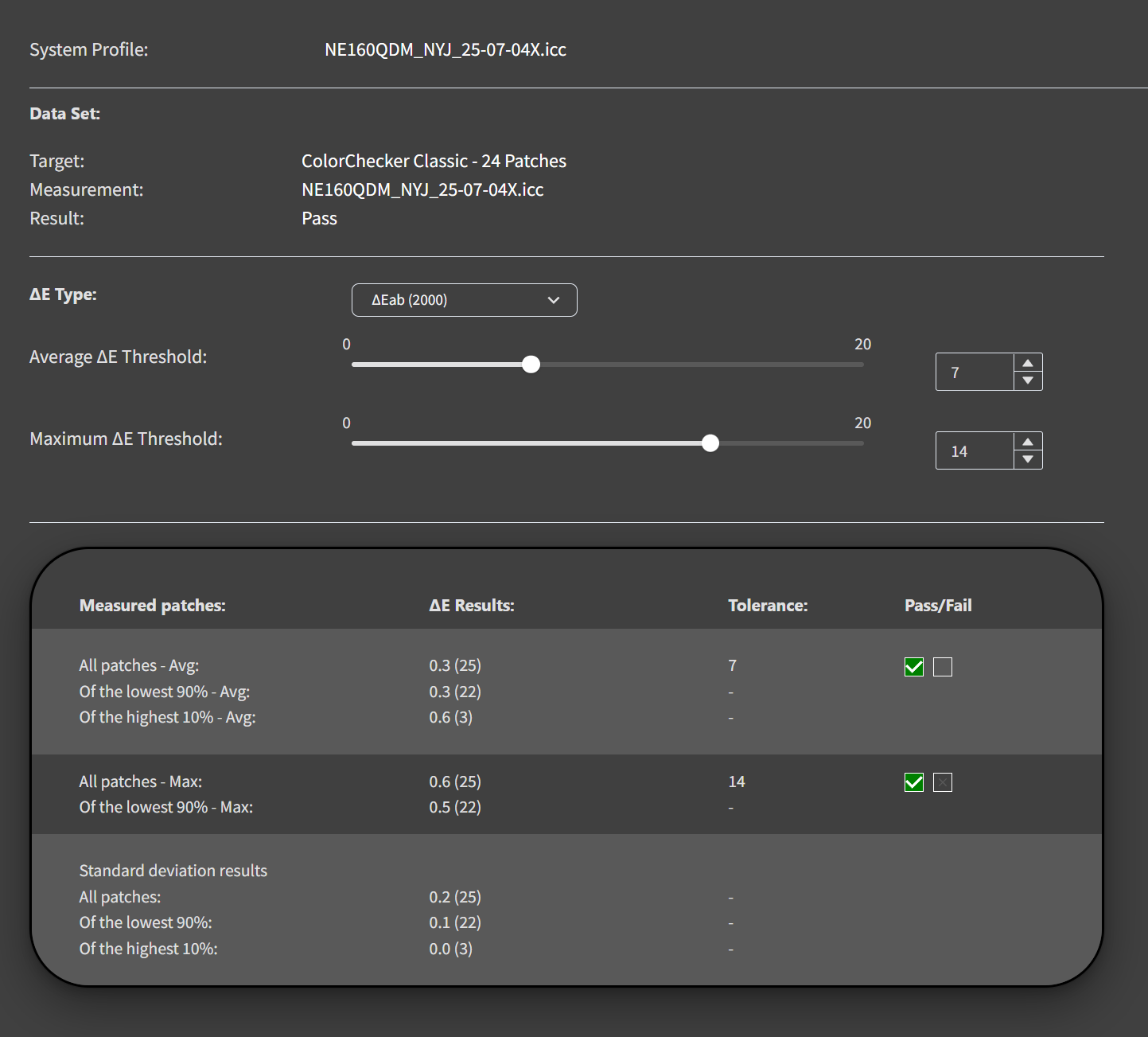
Task: Click the Measured patches column header
Action: 152,605
